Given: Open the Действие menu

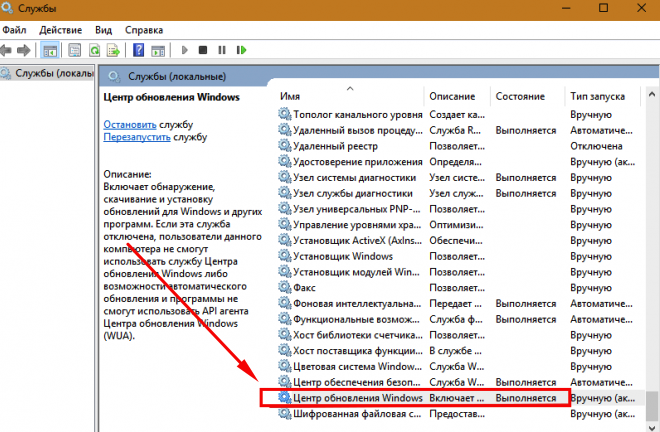Looking at the screenshot, I should tap(61, 30).
